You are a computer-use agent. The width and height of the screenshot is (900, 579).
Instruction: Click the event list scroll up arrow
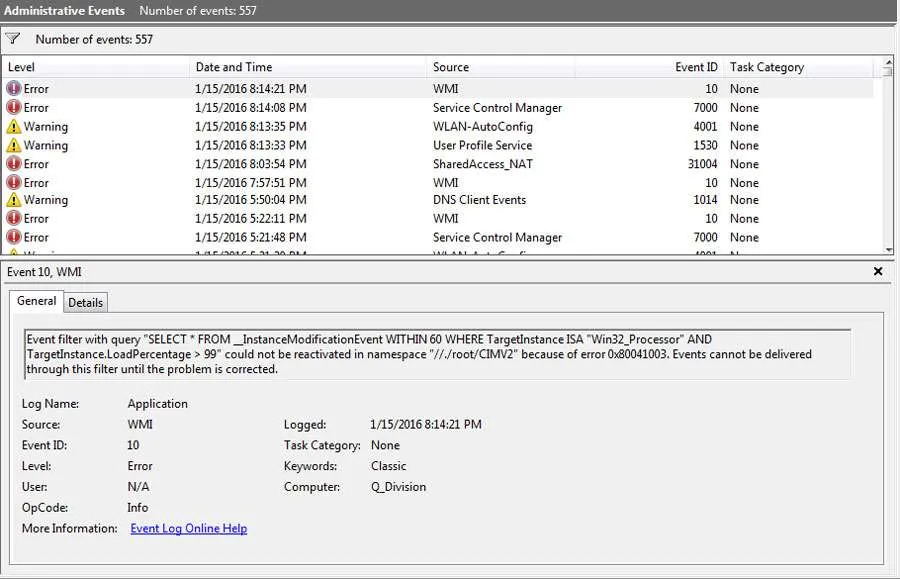click(x=889, y=61)
